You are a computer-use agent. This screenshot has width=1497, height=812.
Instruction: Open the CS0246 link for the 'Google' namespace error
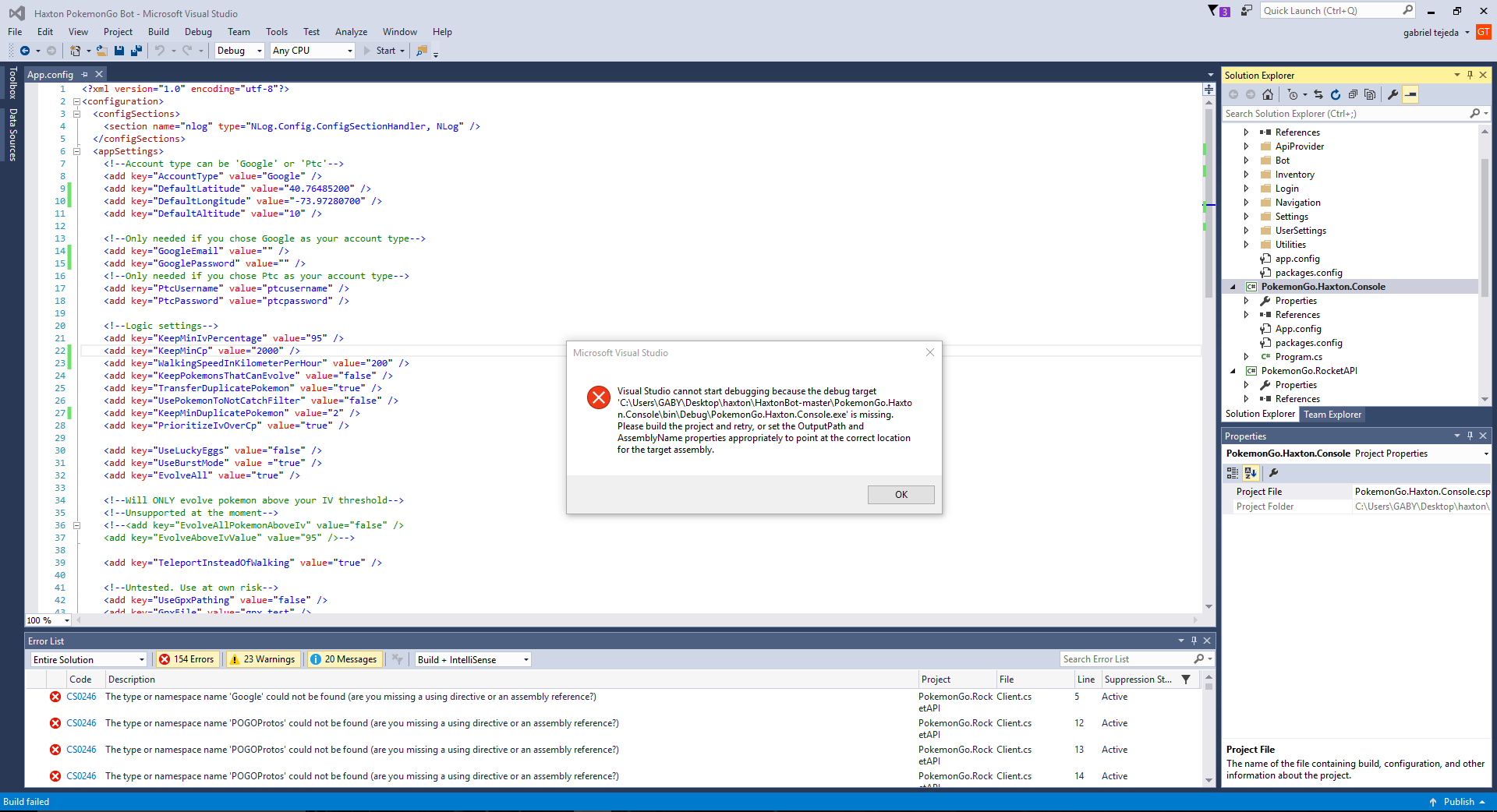[81, 697]
